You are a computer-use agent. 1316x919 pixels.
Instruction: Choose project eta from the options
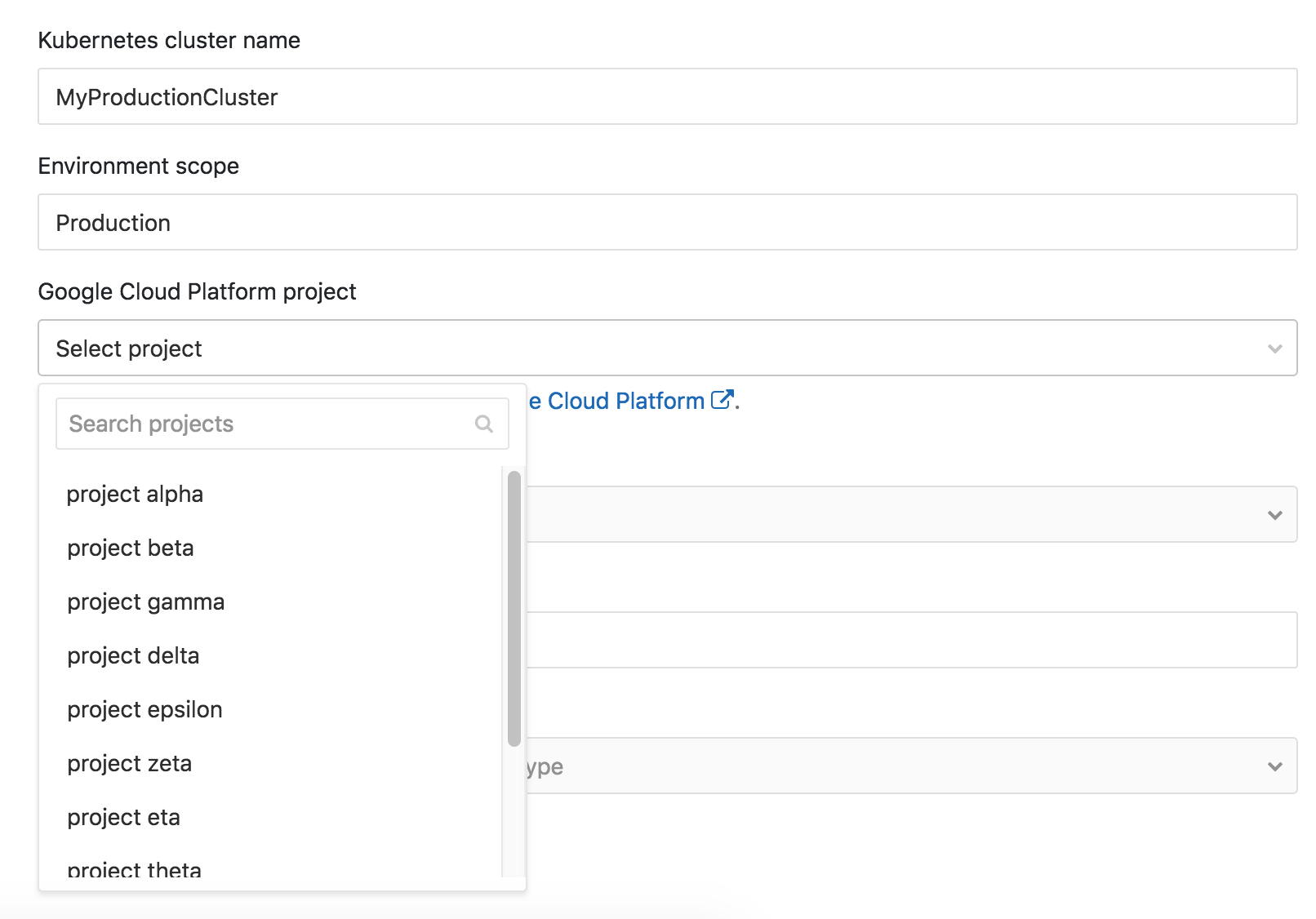pos(123,817)
